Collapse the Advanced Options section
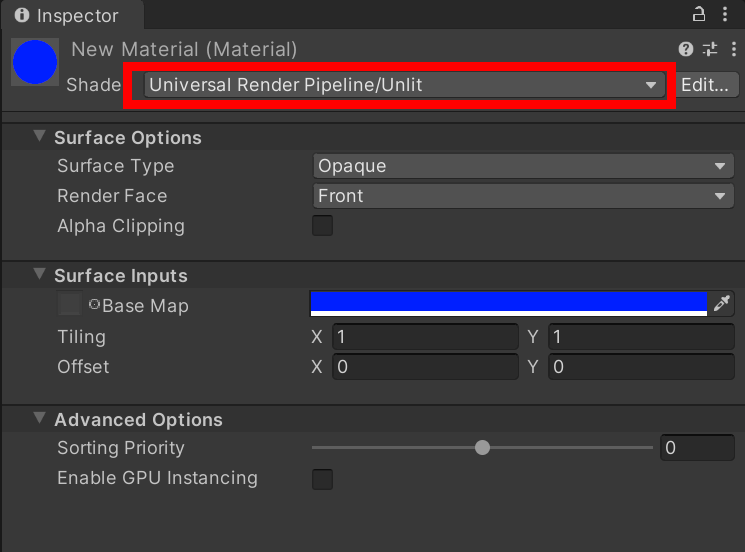Image resolution: width=745 pixels, height=552 pixels. [x=40, y=418]
